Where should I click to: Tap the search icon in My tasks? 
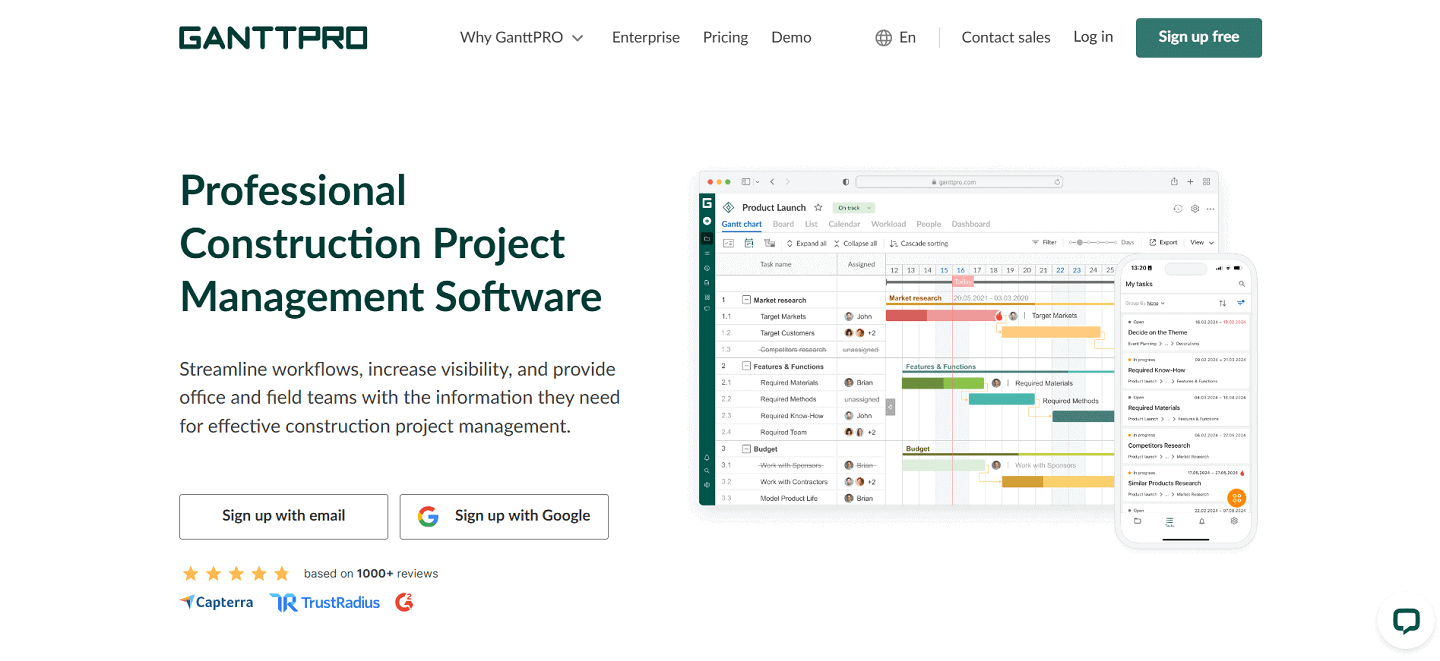click(1242, 284)
